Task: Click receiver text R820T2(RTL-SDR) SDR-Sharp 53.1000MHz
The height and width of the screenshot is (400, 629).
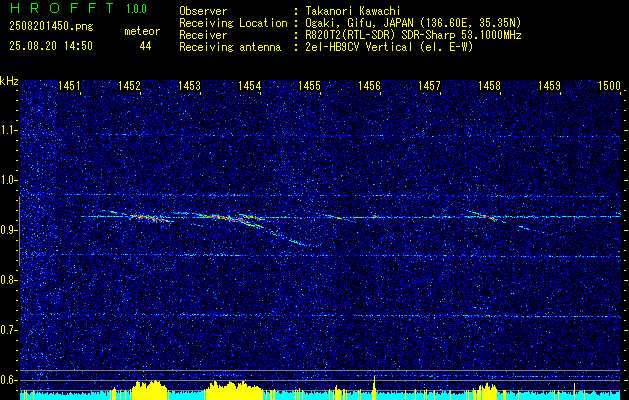Action: tap(414, 35)
